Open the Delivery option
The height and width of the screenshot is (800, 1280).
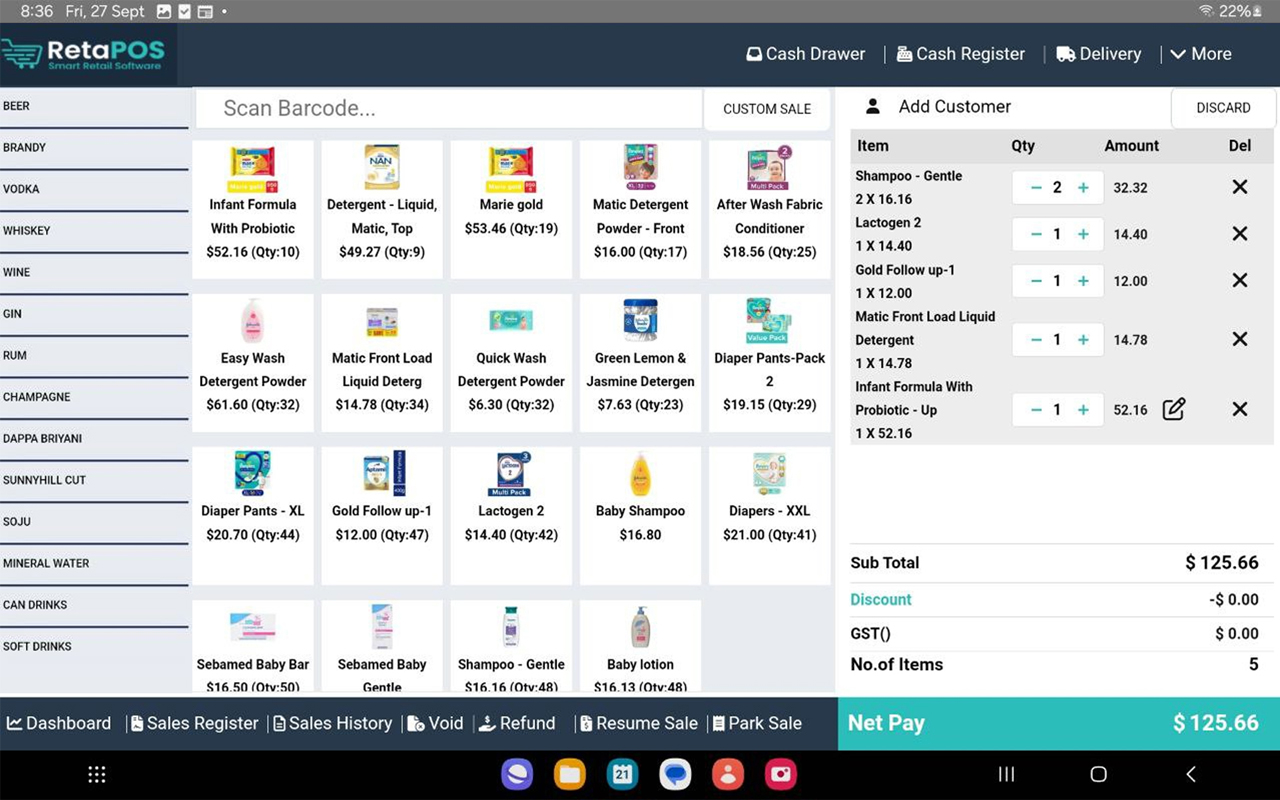point(1098,54)
